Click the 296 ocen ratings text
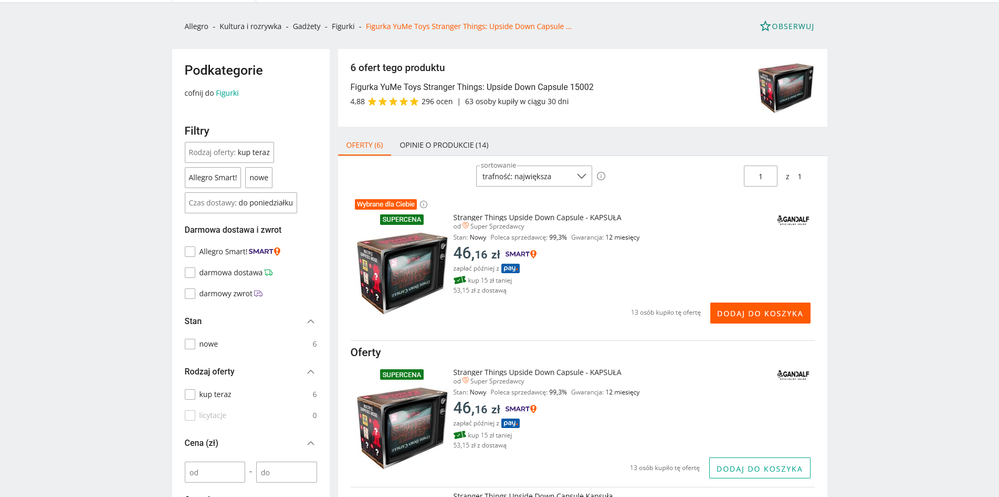The image size is (999, 497). tap(437, 101)
